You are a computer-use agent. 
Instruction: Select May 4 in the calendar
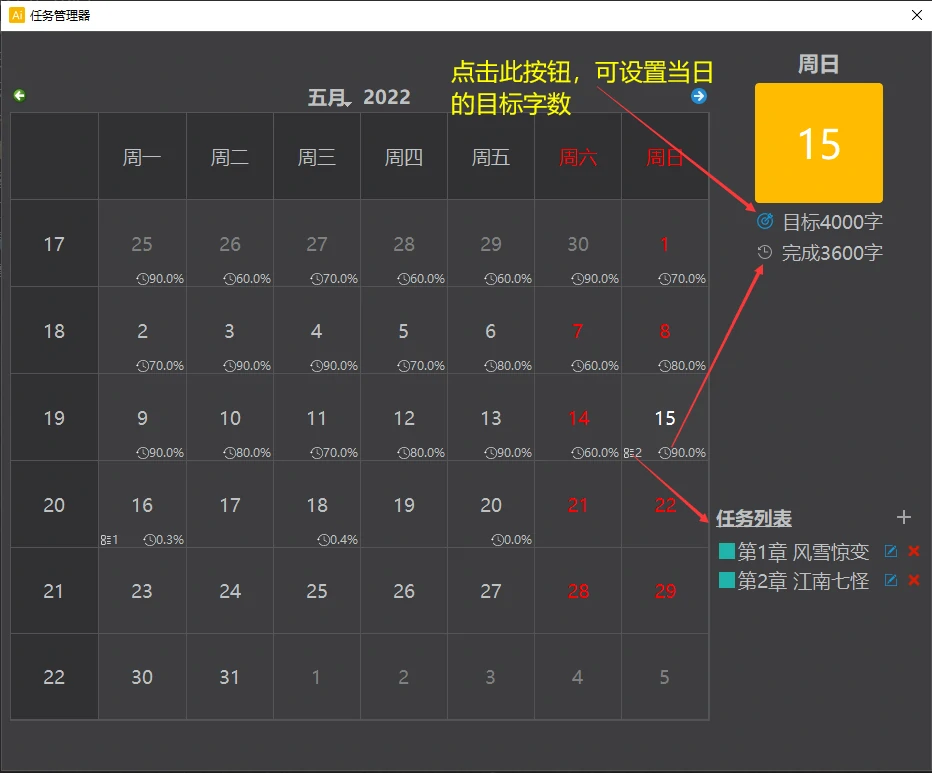(x=317, y=331)
